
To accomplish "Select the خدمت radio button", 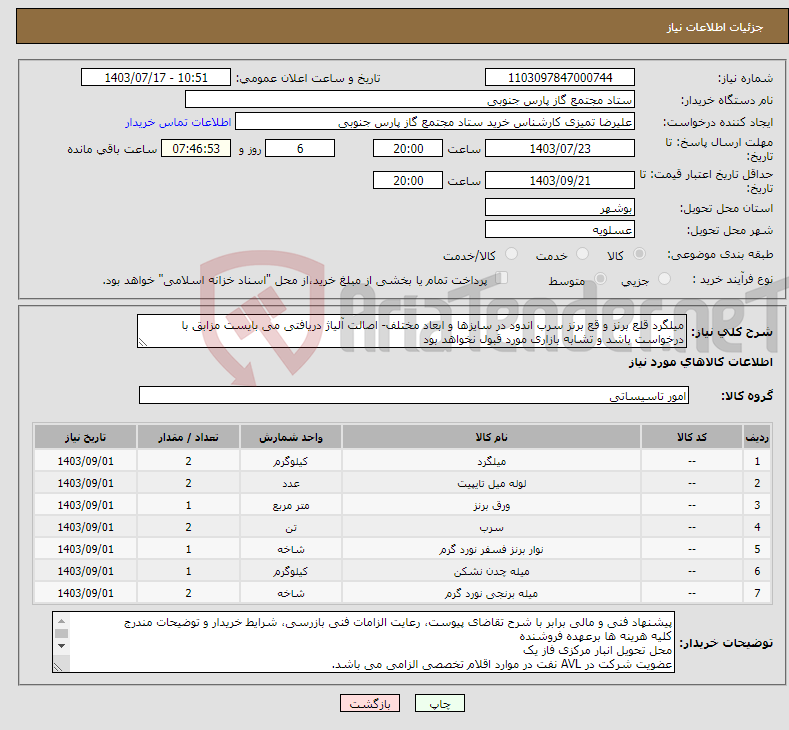I will coord(582,254).
